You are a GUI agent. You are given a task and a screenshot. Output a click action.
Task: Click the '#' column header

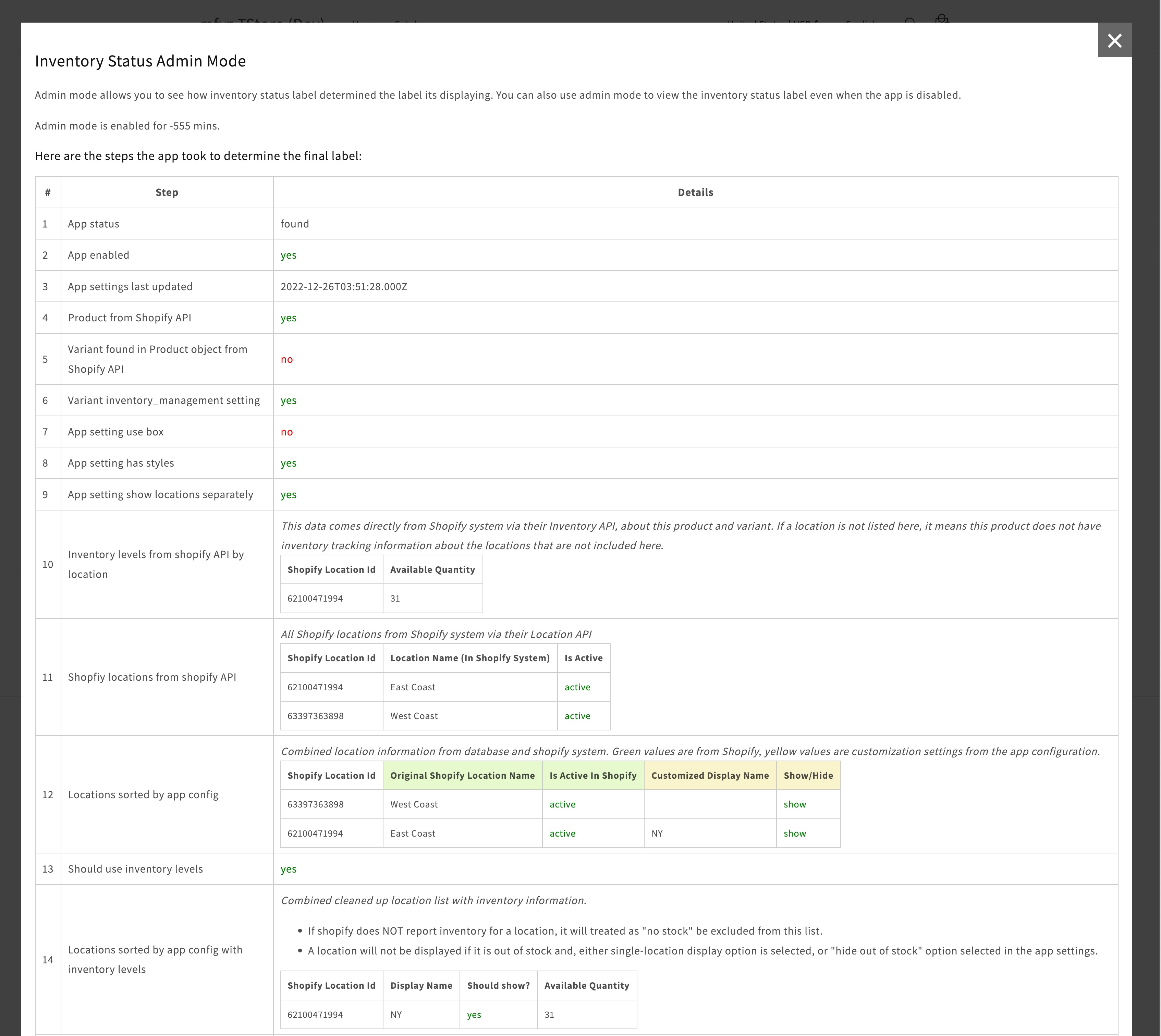tap(48, 193)
